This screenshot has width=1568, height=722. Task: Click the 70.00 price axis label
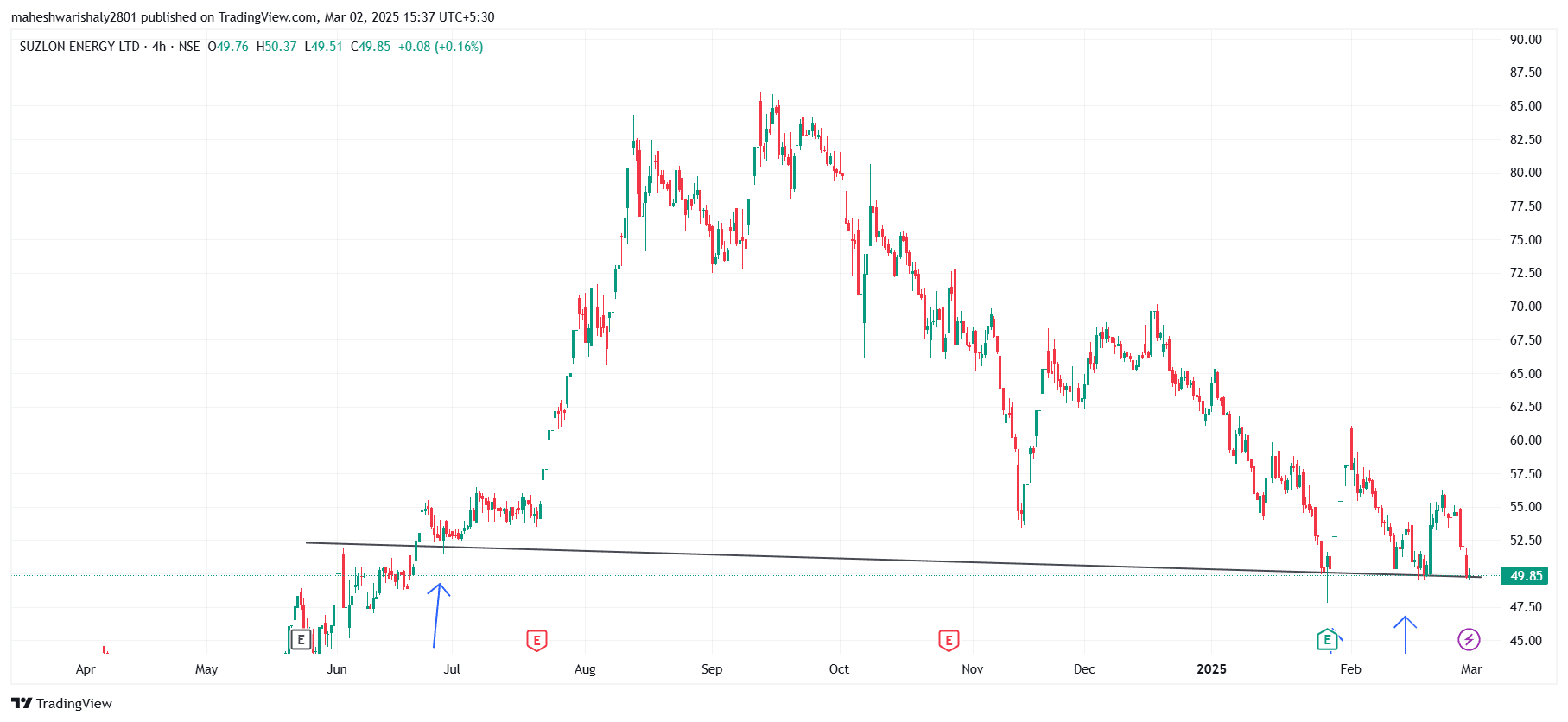click(1526, 307)
